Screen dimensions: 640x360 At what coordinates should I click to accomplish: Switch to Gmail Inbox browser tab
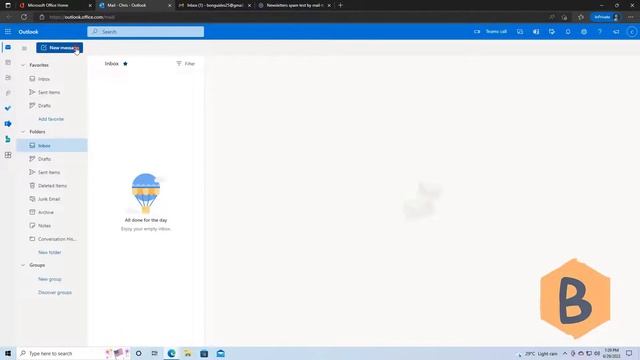[215, 5]
